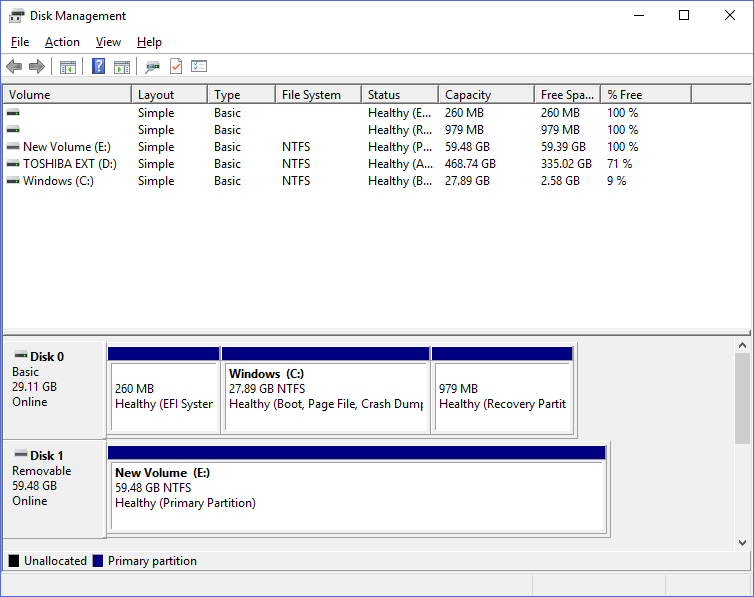This screenshot has width=754, height=597.
Task: Sort the list by Capacity column header
Action: pos(485,95)
